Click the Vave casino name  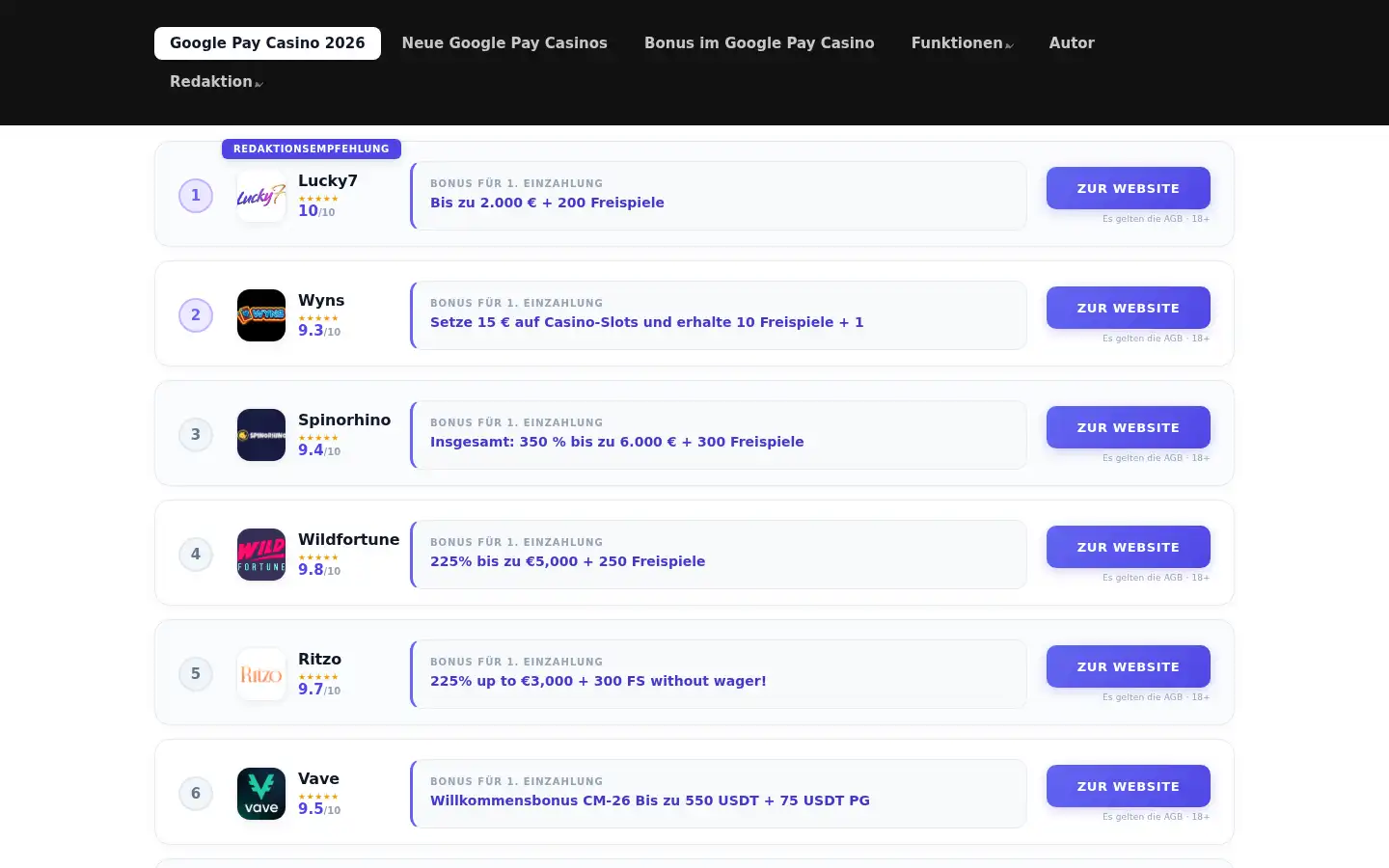[318, 778]
